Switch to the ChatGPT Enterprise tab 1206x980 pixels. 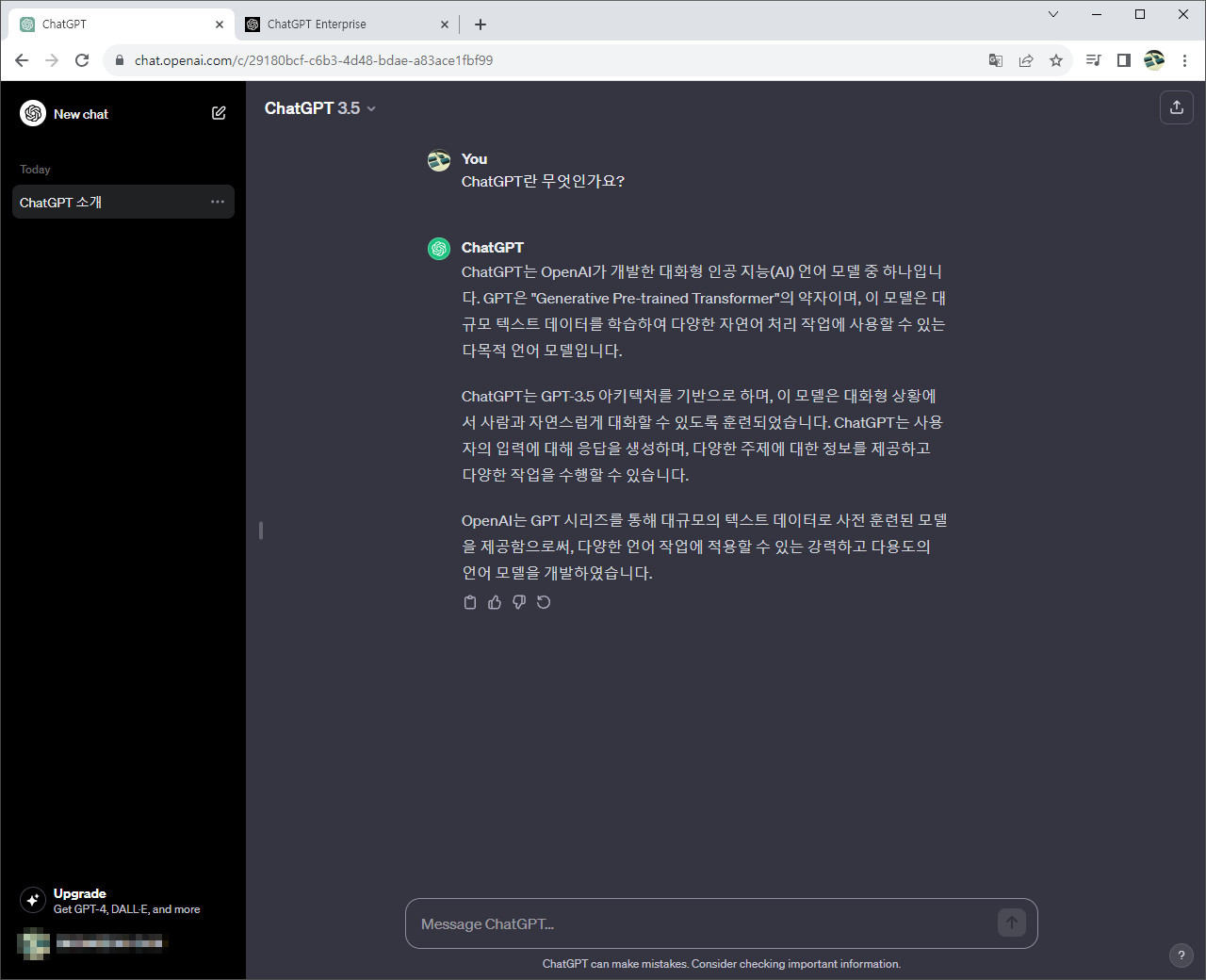click(347, 24)
